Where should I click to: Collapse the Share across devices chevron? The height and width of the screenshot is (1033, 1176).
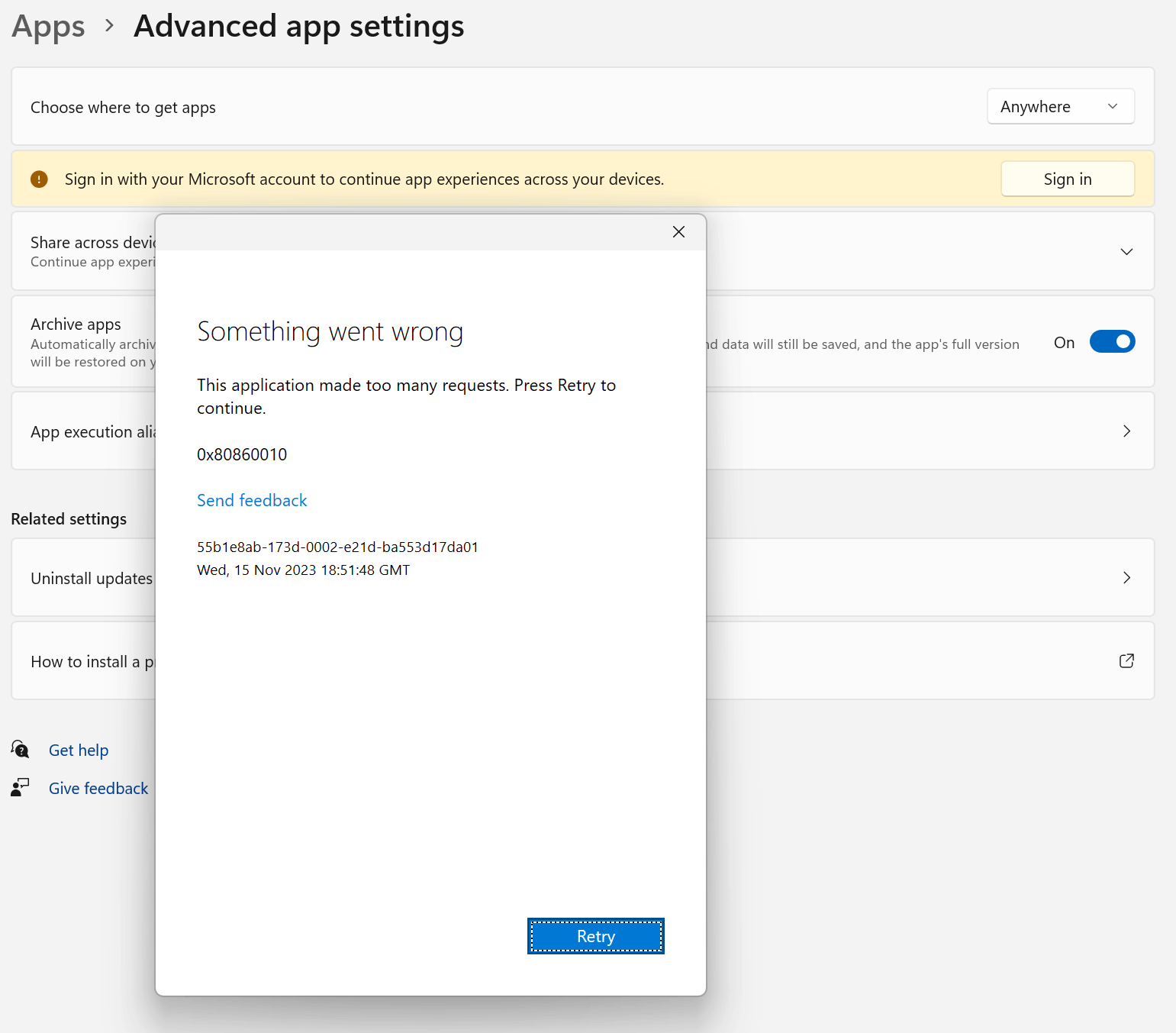[x=1126, y=251]
